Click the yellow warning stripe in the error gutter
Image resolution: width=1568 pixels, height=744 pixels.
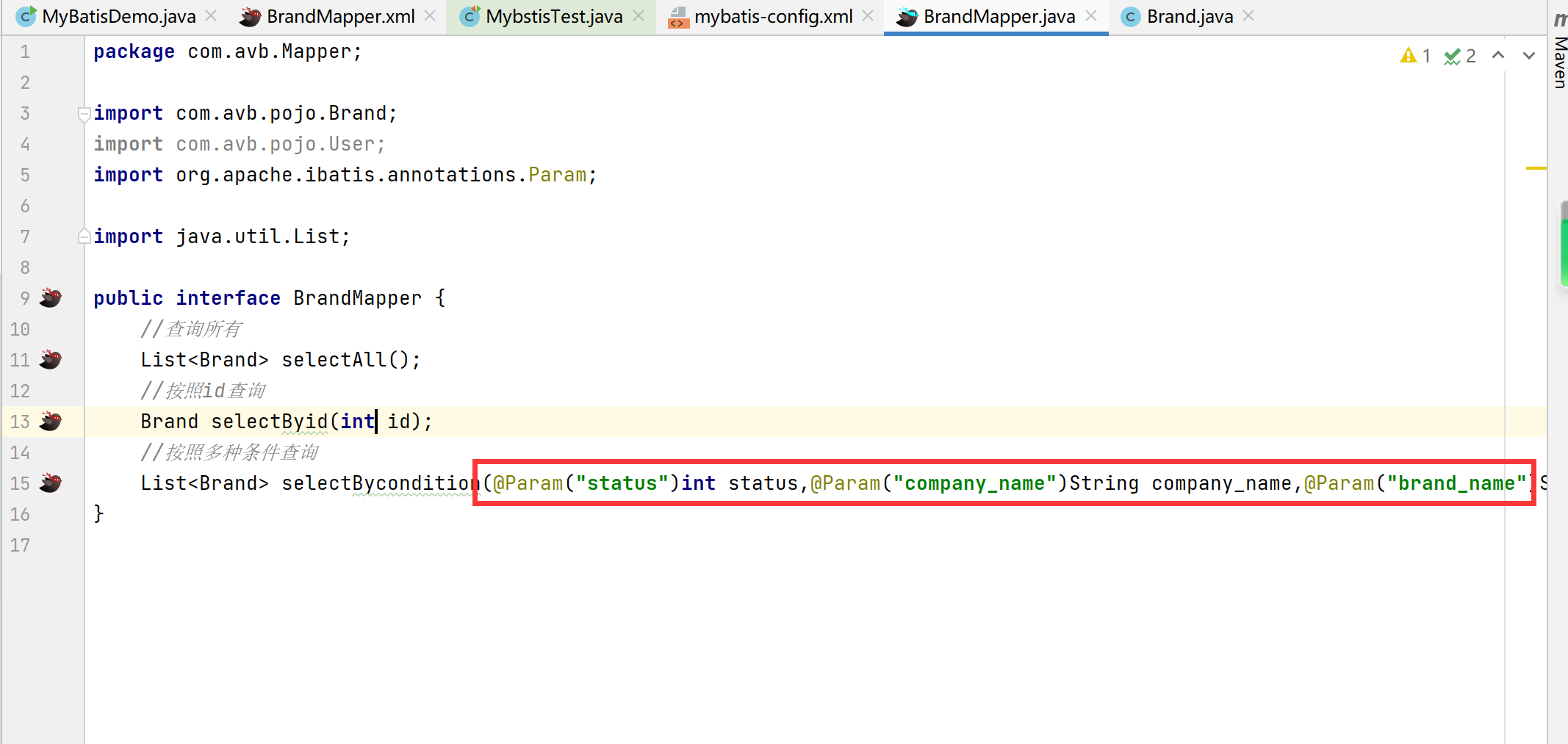click(1536, 168)
